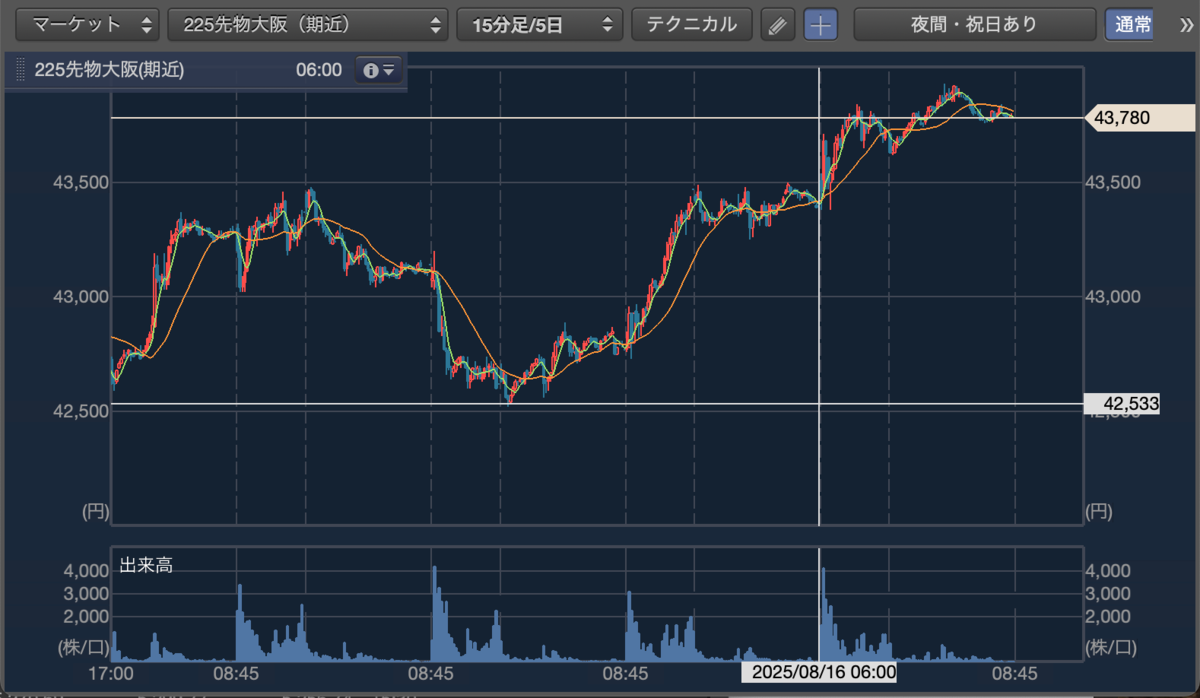
Task: Open the info dropdown beside 06:00
Action: tap(380, 71)
